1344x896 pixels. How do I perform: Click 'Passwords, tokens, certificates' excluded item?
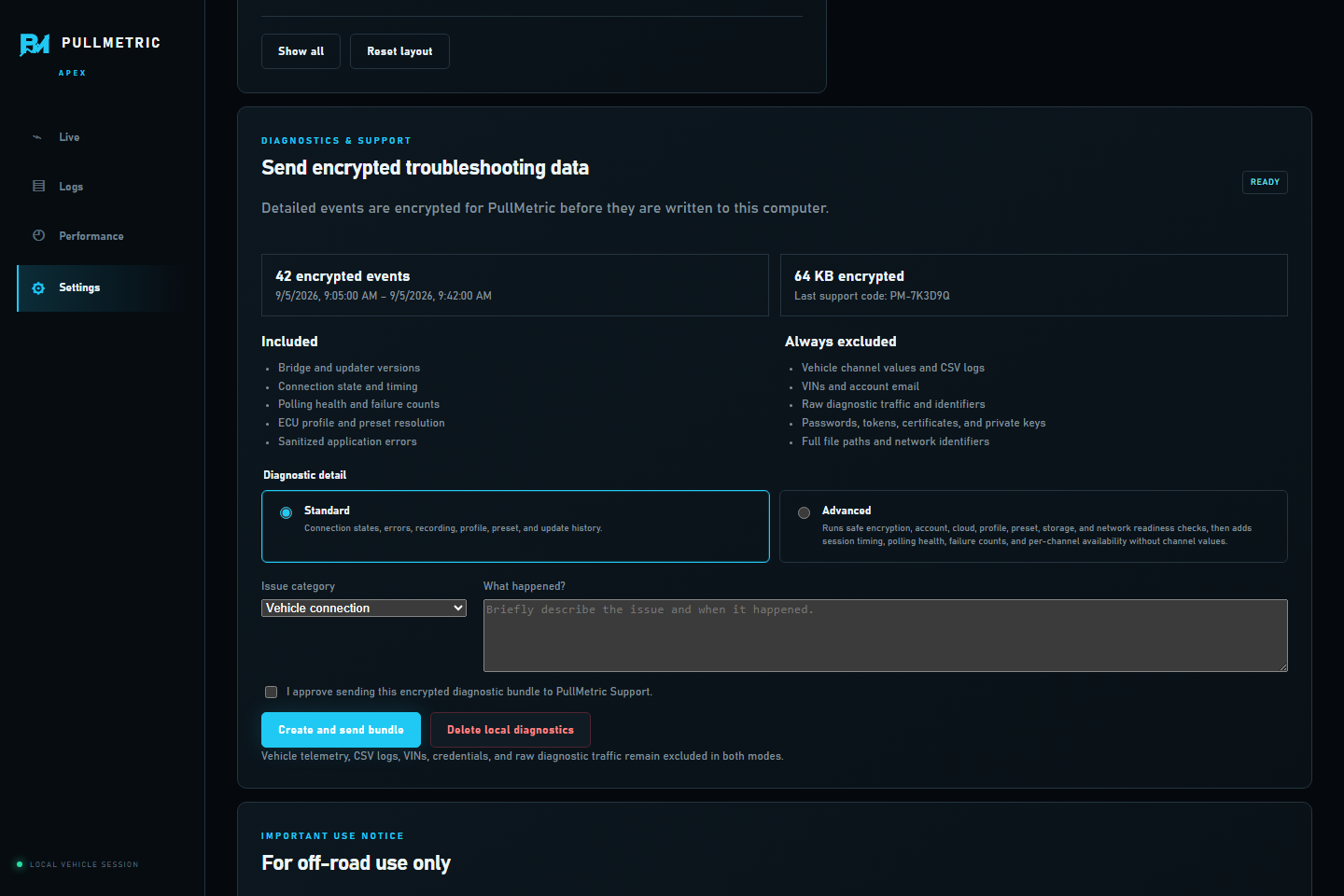point(924,423)
